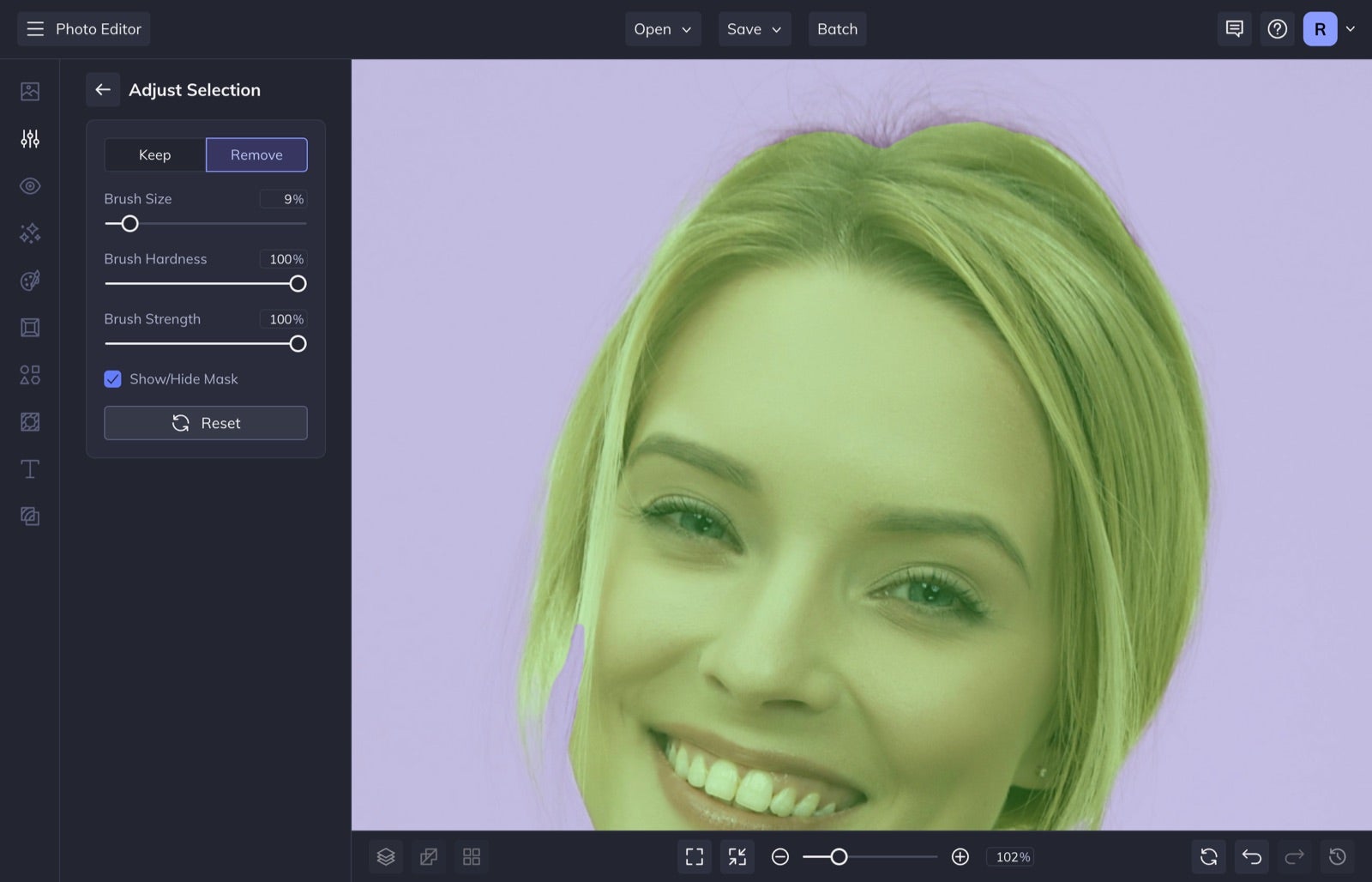Image resolution: width=1372 pixels, height=882 pixels.
Task: Switch brush mode to Keep
Action: [154, 154]
